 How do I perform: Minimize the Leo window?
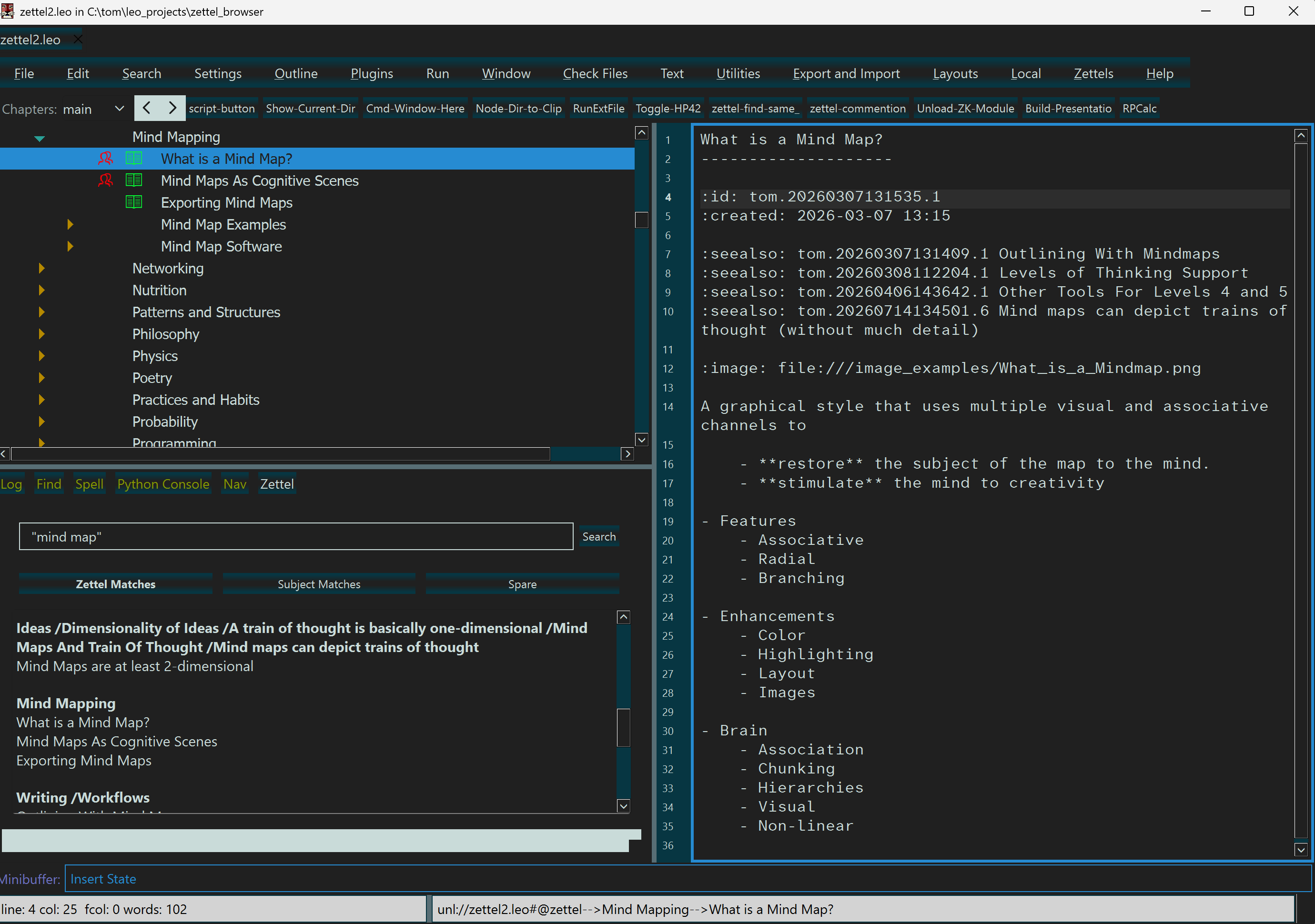pos(1206,11)
